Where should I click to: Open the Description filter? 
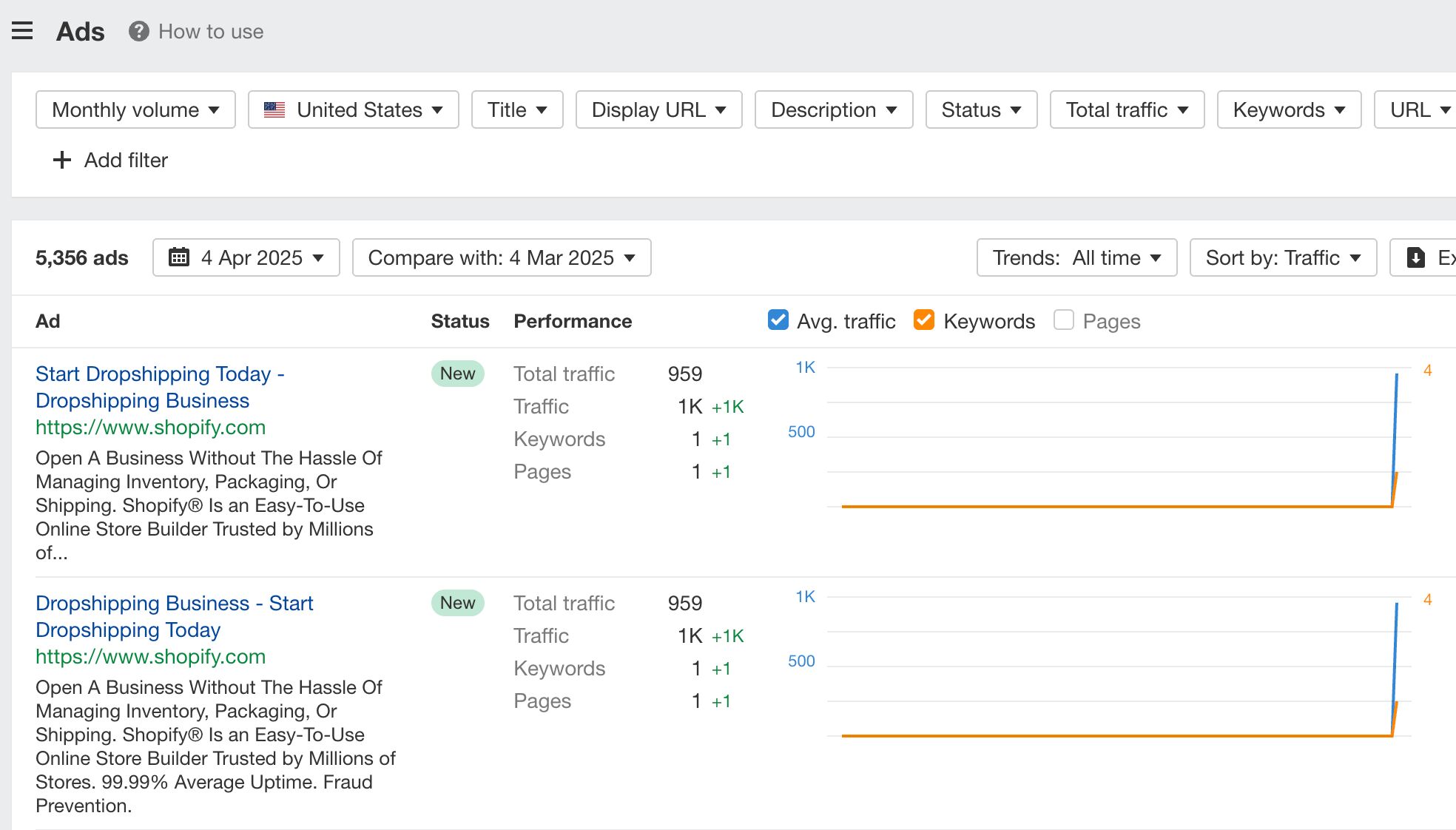point(833,109)
